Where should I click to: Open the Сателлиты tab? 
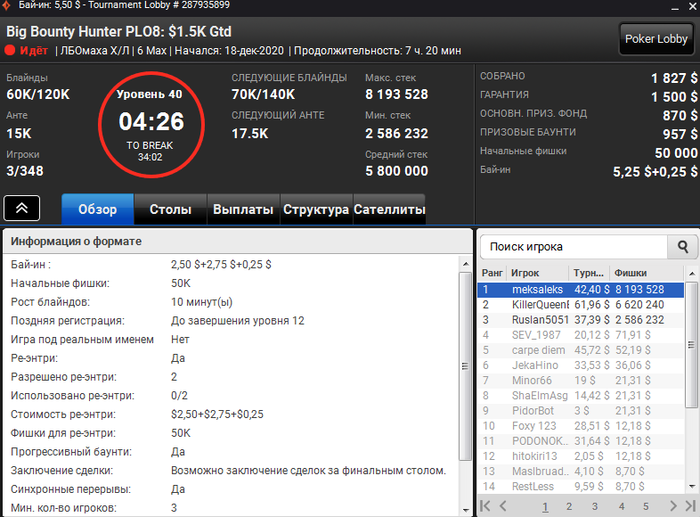389,209
